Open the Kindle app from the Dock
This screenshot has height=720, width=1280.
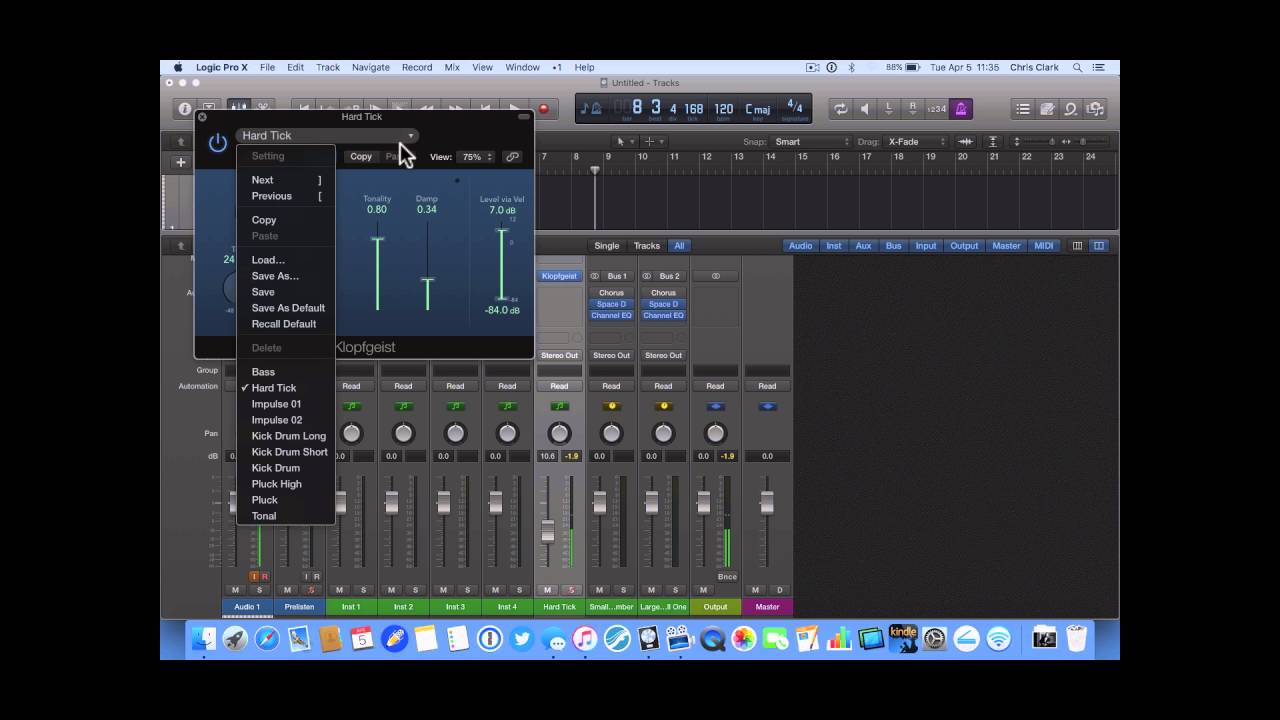click(903, 639)
